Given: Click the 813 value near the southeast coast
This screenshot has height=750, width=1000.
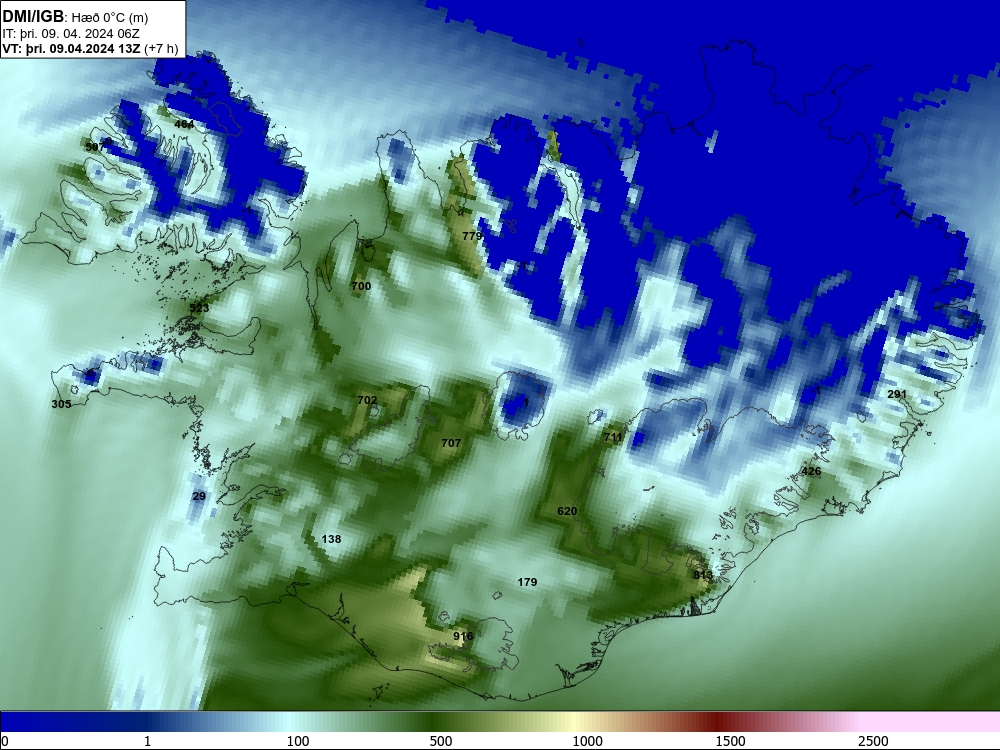Looking at the screenshot, I should click(x=703, y=575).
